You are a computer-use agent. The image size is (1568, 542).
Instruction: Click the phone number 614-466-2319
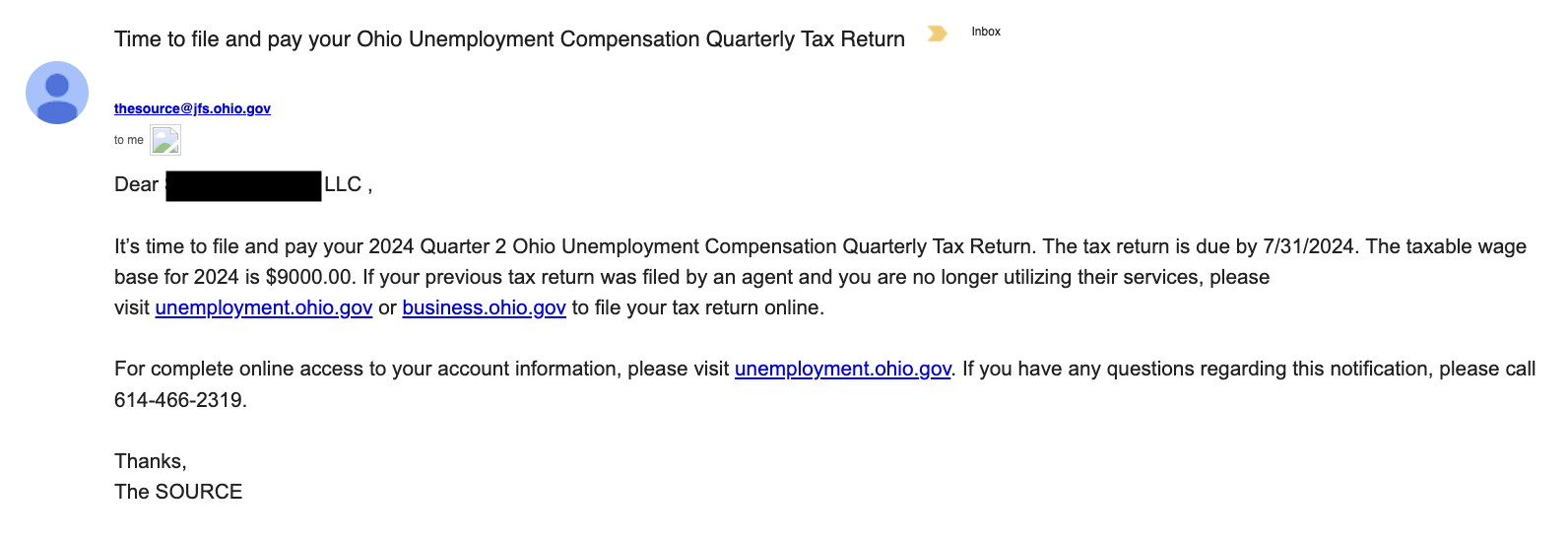179,400
